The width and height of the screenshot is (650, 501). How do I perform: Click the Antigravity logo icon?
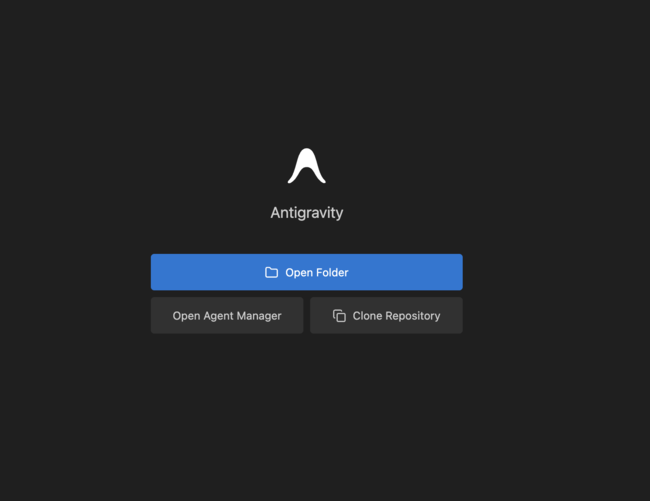pos(306,167)
